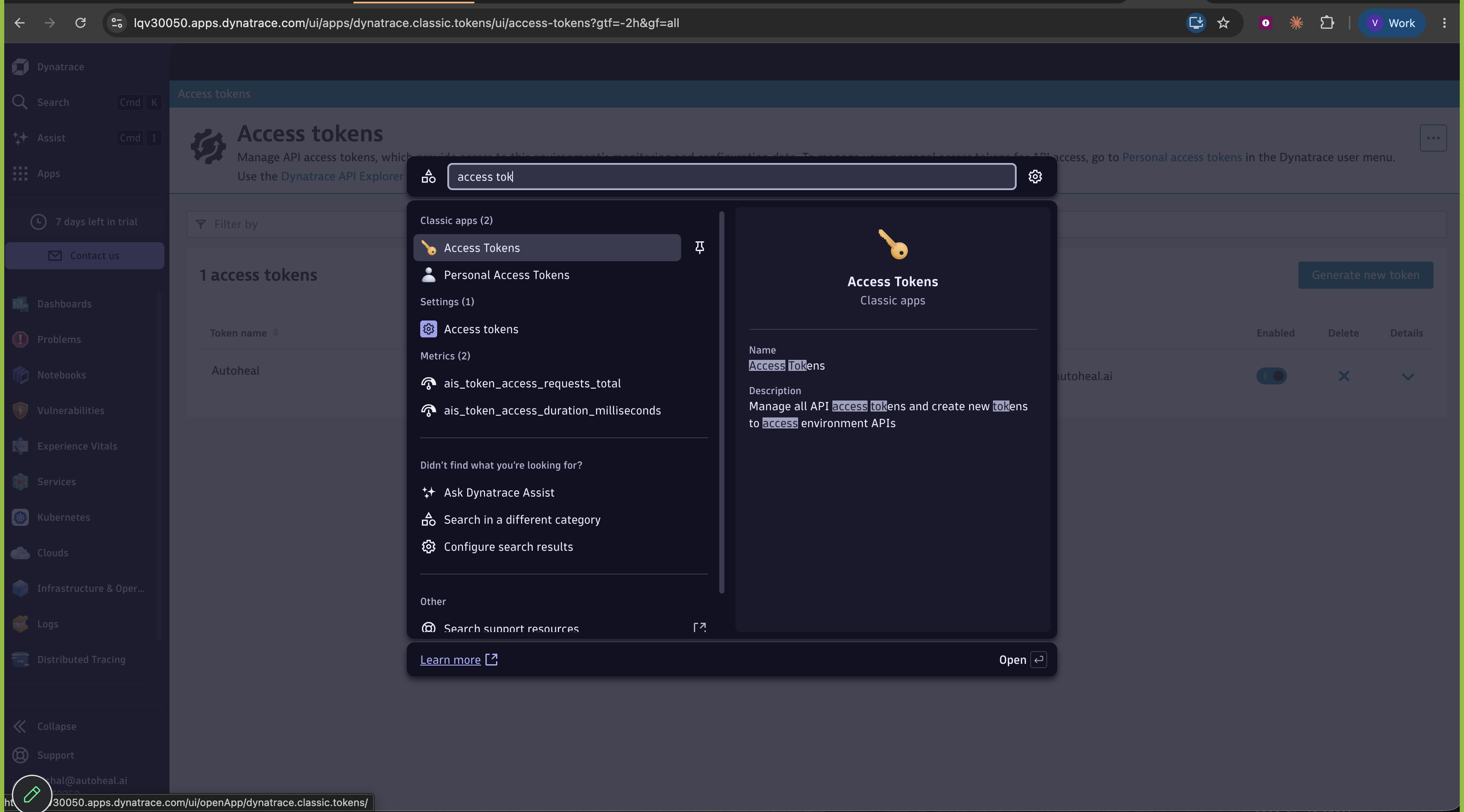Pin the Access Tokens app
This screenshot has width=1464, height=812.
pyautogui.click(x=700, y=248)
